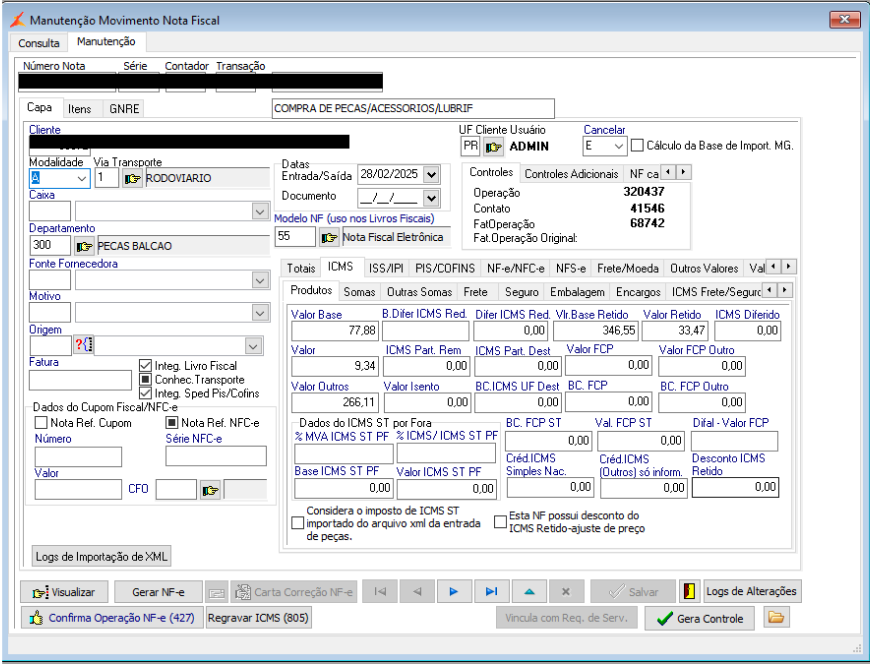Screen dimensions: 870x664
Task: Click the Fatura input field
Action: [x=80, y=380]
